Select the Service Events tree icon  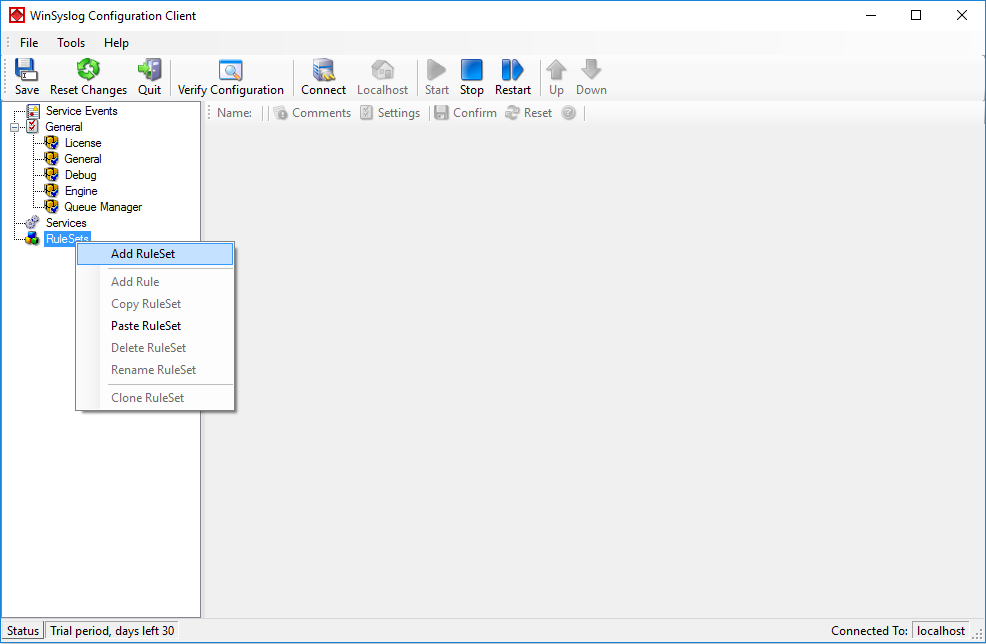click(33, 111)
